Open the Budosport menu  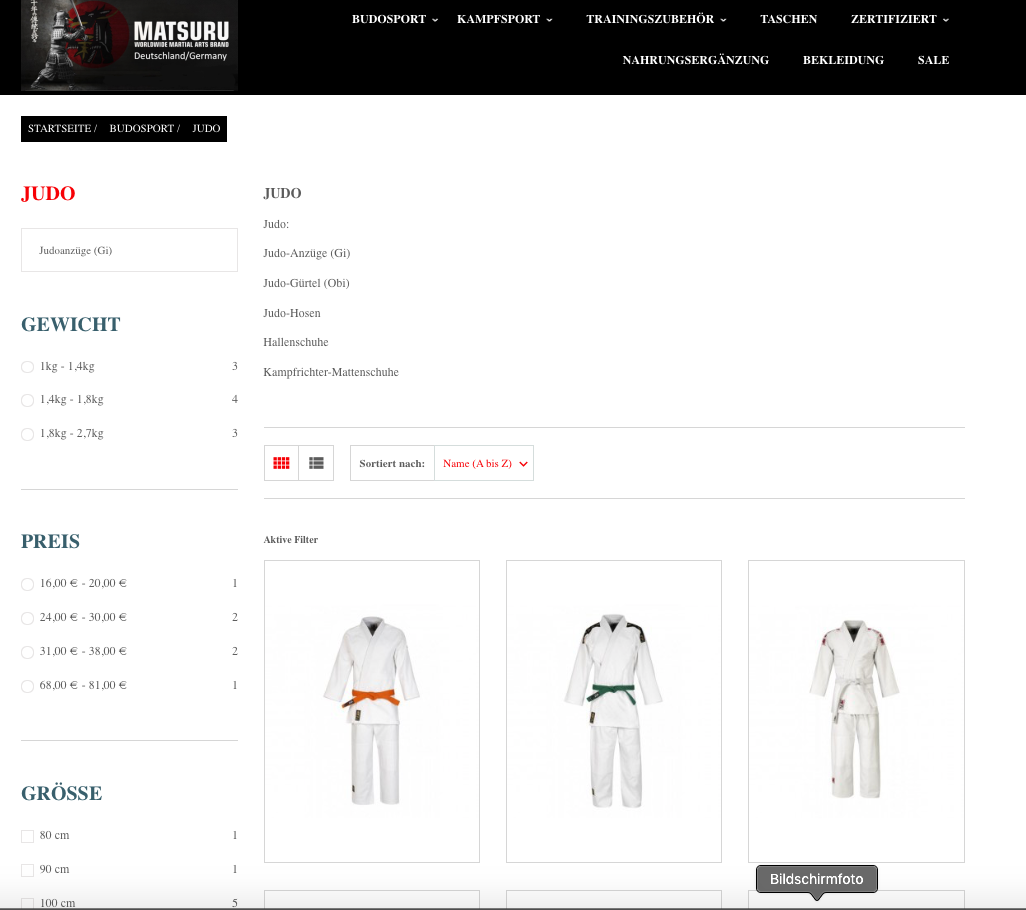coord(389,19)
